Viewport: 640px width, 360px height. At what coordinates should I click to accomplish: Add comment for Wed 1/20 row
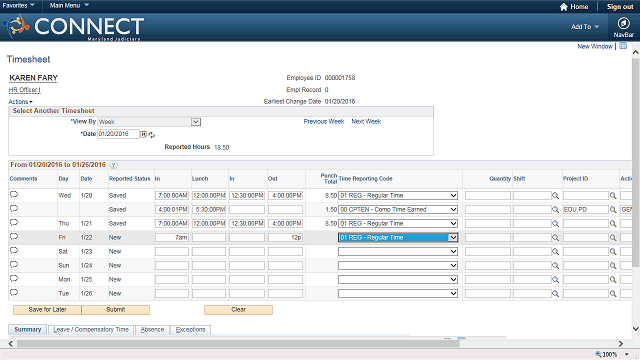pos(14,194)
